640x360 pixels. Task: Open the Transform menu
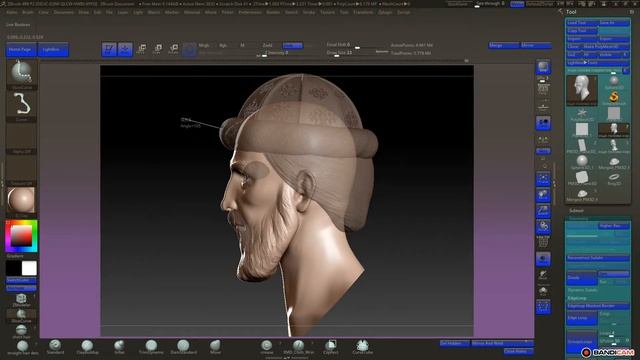click(x=363, y=12)
